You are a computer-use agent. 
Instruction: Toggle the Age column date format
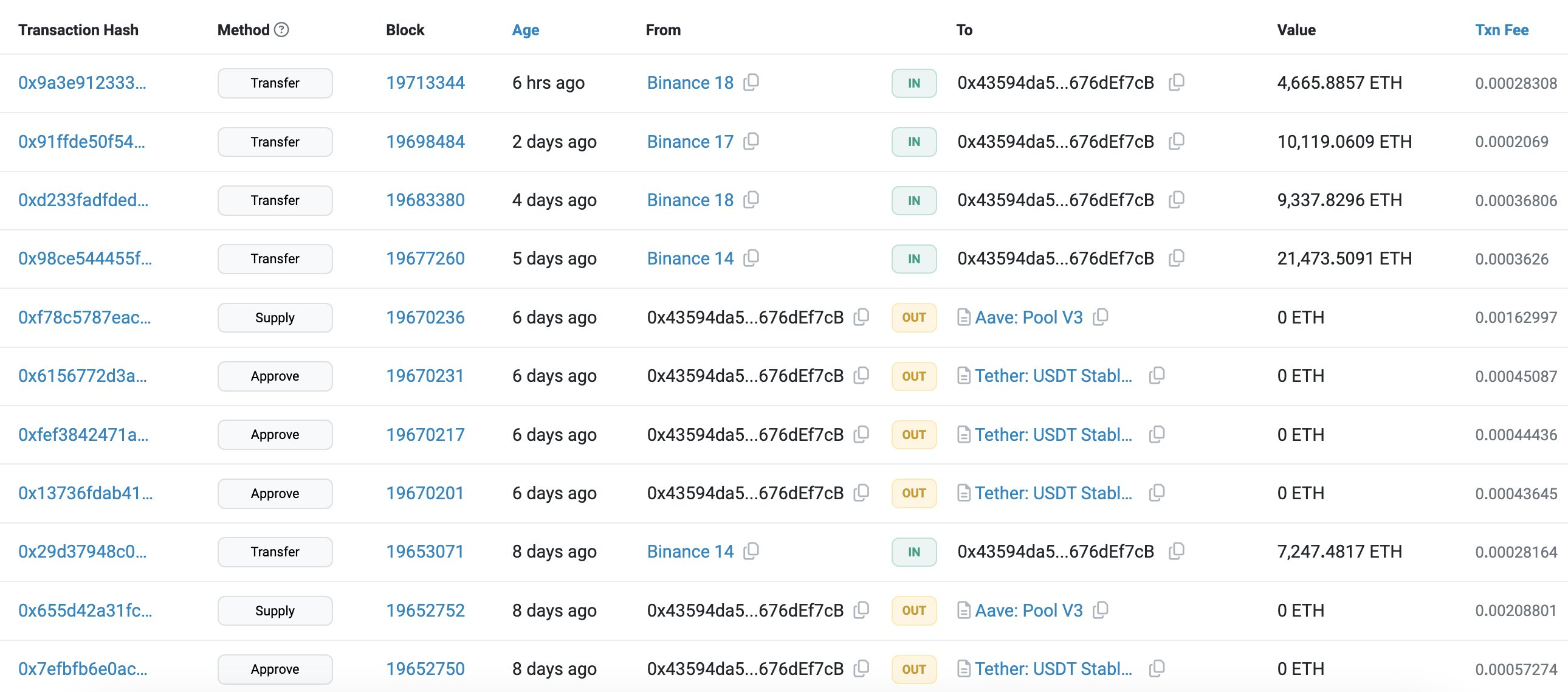click(x=525, y=30)
